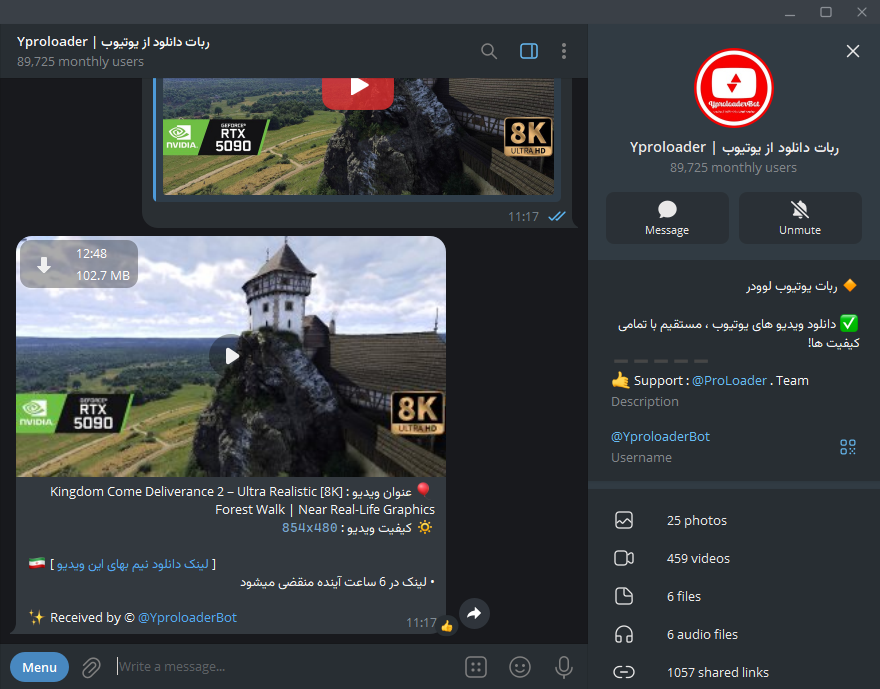
Task: Click the paperclip attach file icon
Action: coord(91,667)
